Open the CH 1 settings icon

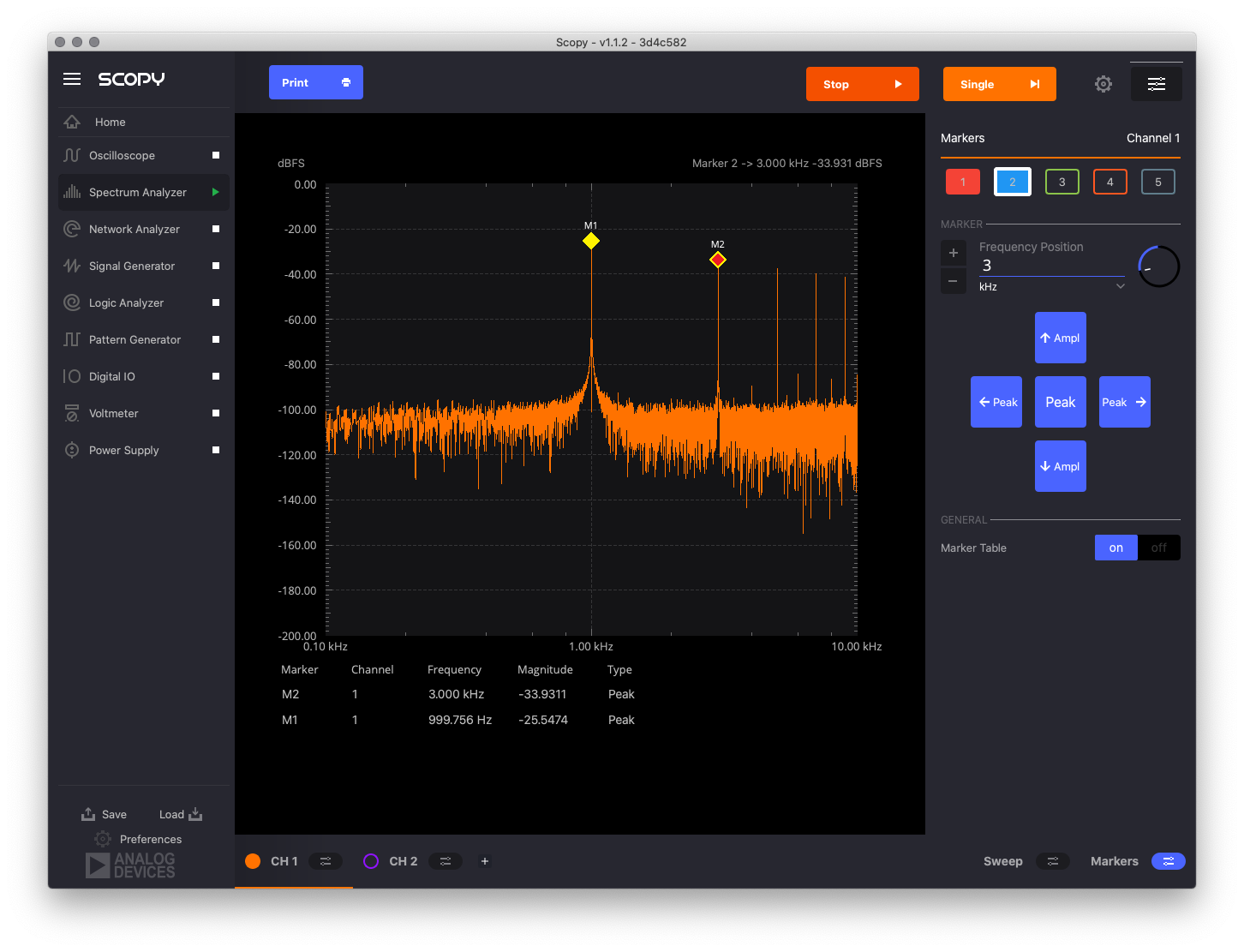coord(326,861)
